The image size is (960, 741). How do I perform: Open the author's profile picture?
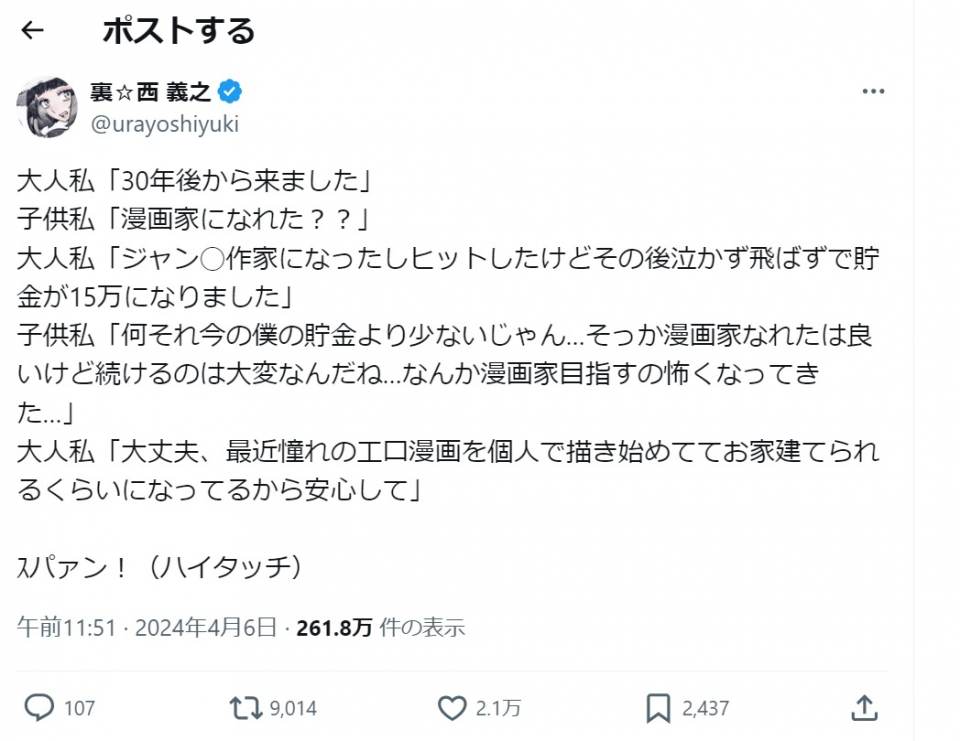coord(47,107)
